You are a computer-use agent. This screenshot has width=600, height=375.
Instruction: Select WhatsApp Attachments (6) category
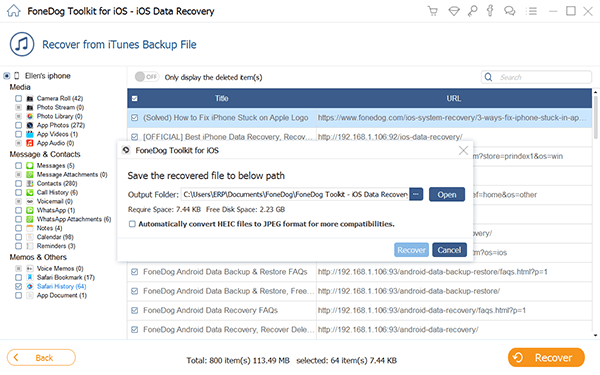[x=74, y=219]
